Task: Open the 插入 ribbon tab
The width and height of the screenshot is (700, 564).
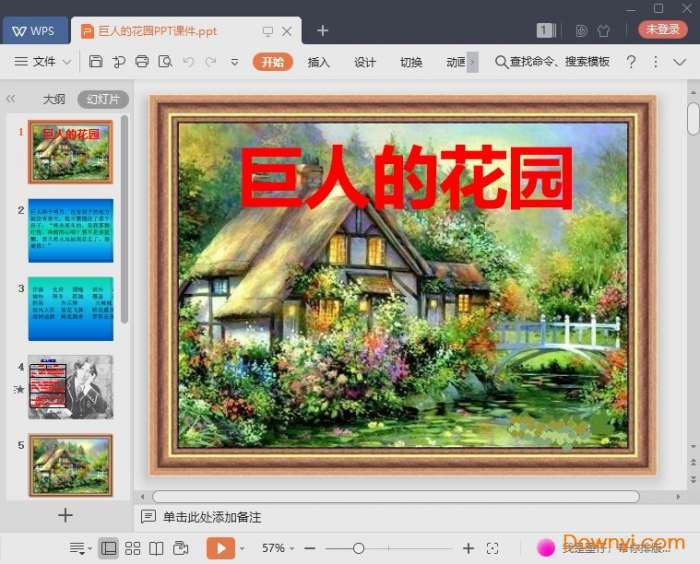Action: 318,62
